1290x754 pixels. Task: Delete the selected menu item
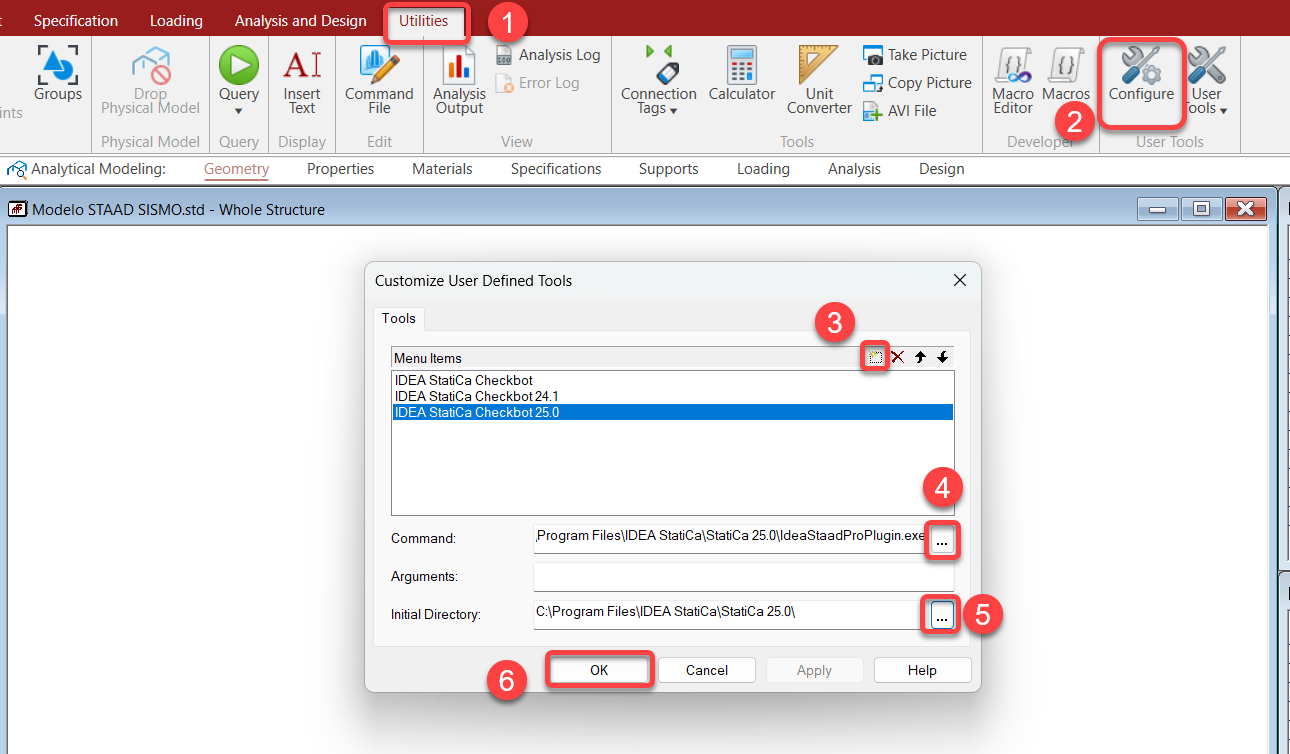pos(897,357)
